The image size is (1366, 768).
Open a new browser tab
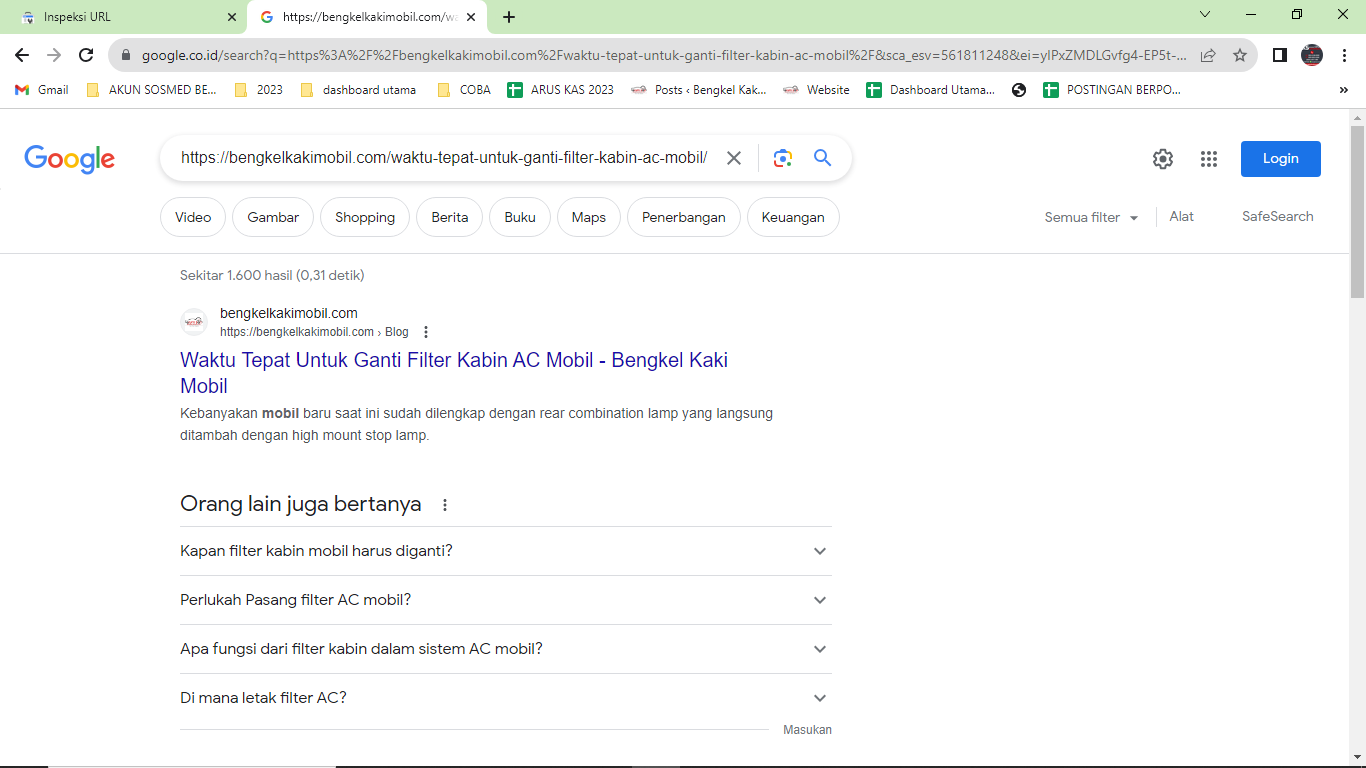509,17
